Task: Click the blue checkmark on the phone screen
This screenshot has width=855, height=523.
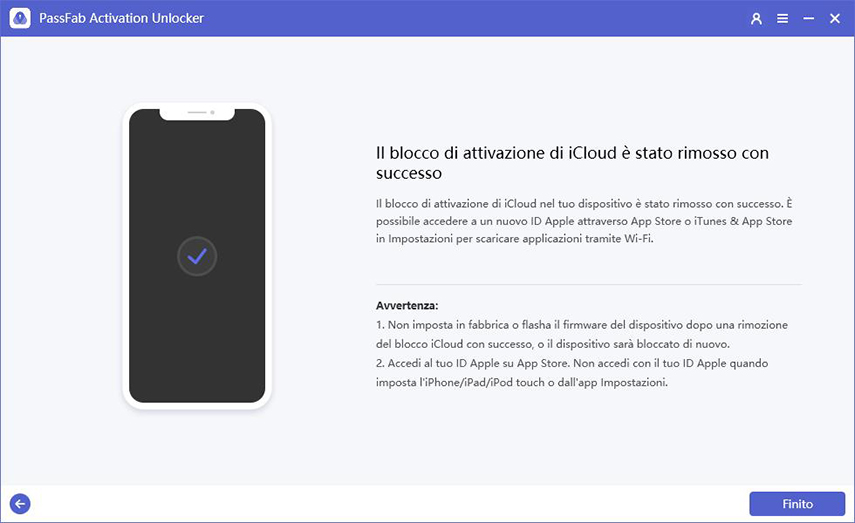Action: [197, 257]
